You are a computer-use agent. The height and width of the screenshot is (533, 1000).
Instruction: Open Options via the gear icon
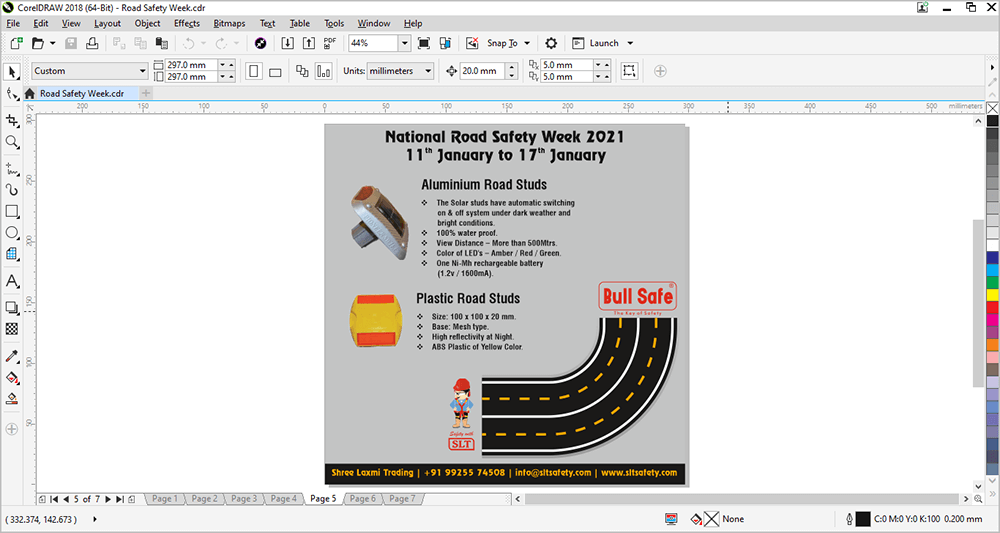(x=551, y=43)
